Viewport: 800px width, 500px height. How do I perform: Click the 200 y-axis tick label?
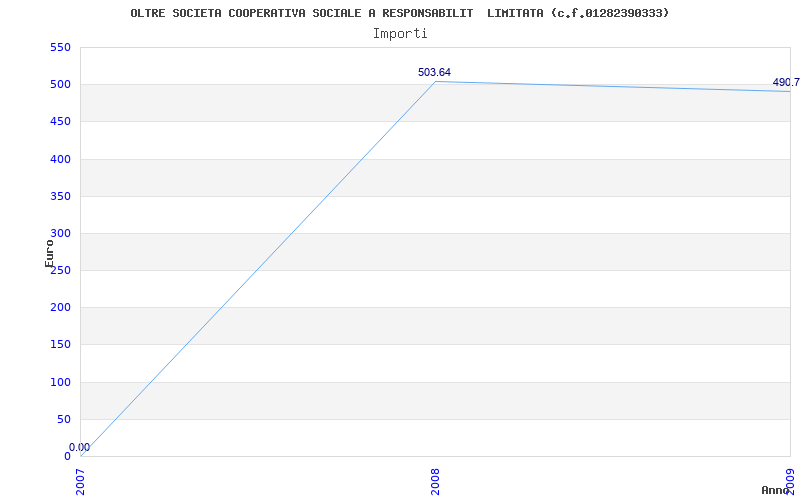click(60, 307)
